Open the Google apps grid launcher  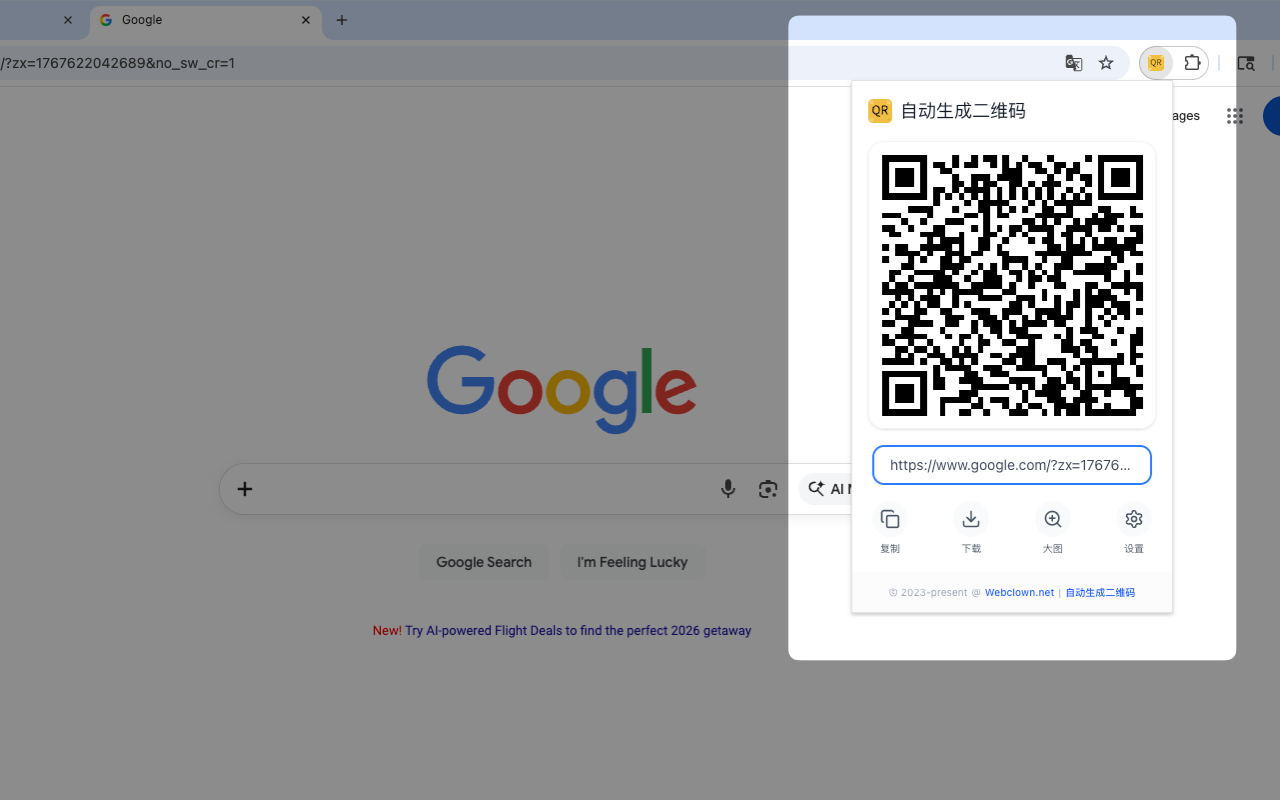1235,116
